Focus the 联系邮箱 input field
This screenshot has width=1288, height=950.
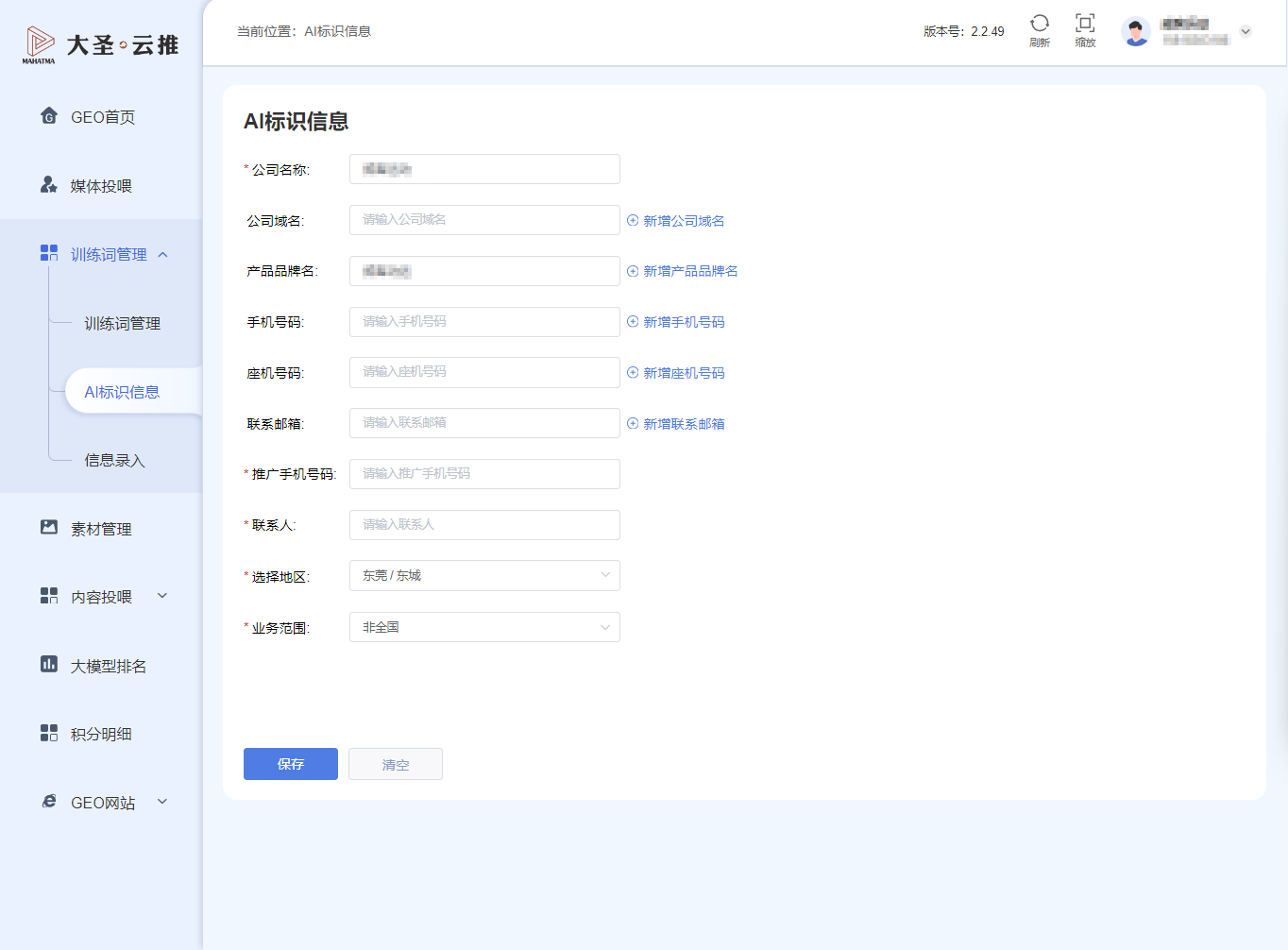(x=484, y=423)
